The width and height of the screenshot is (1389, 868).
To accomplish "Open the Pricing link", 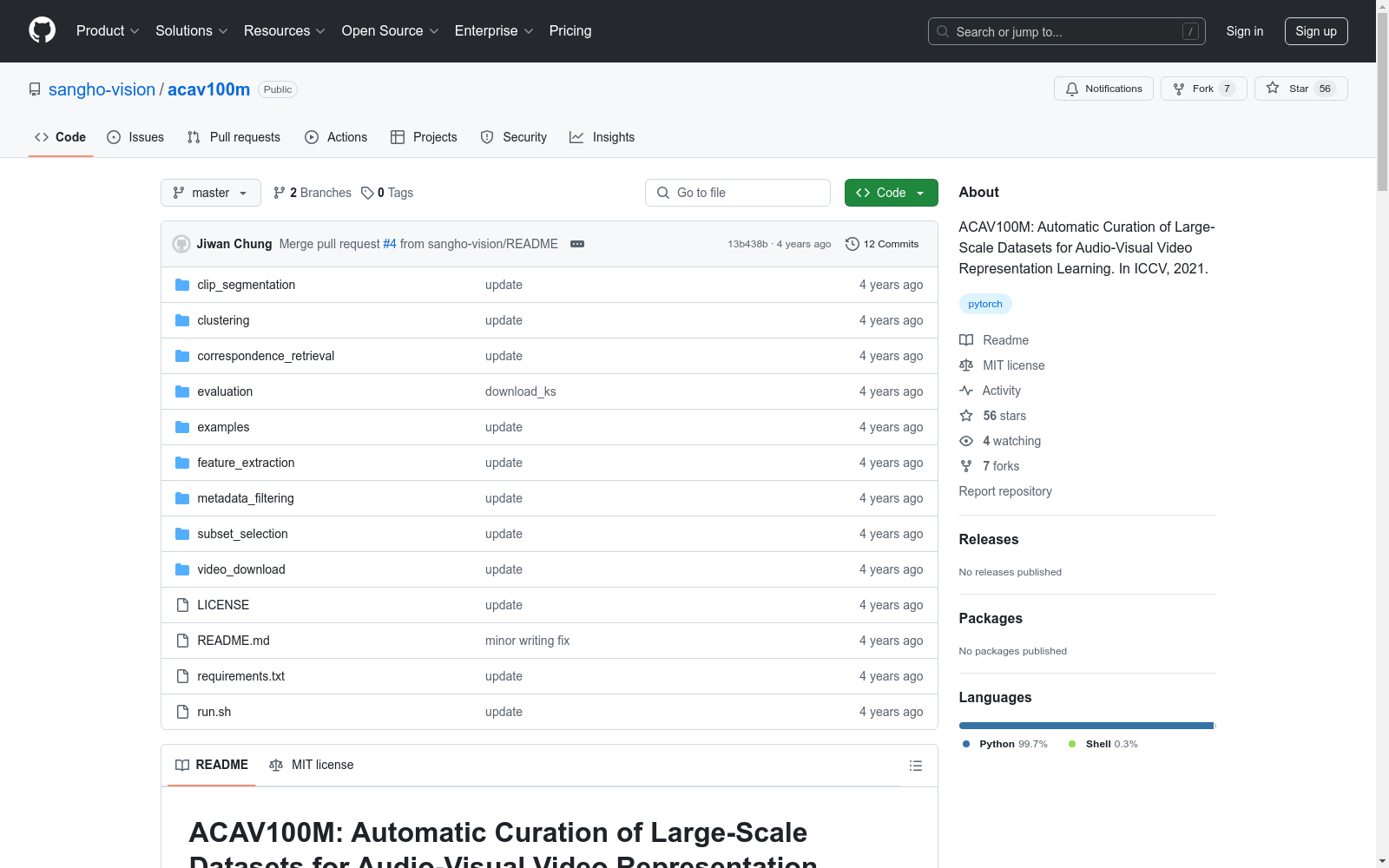I will click(570, 31).
